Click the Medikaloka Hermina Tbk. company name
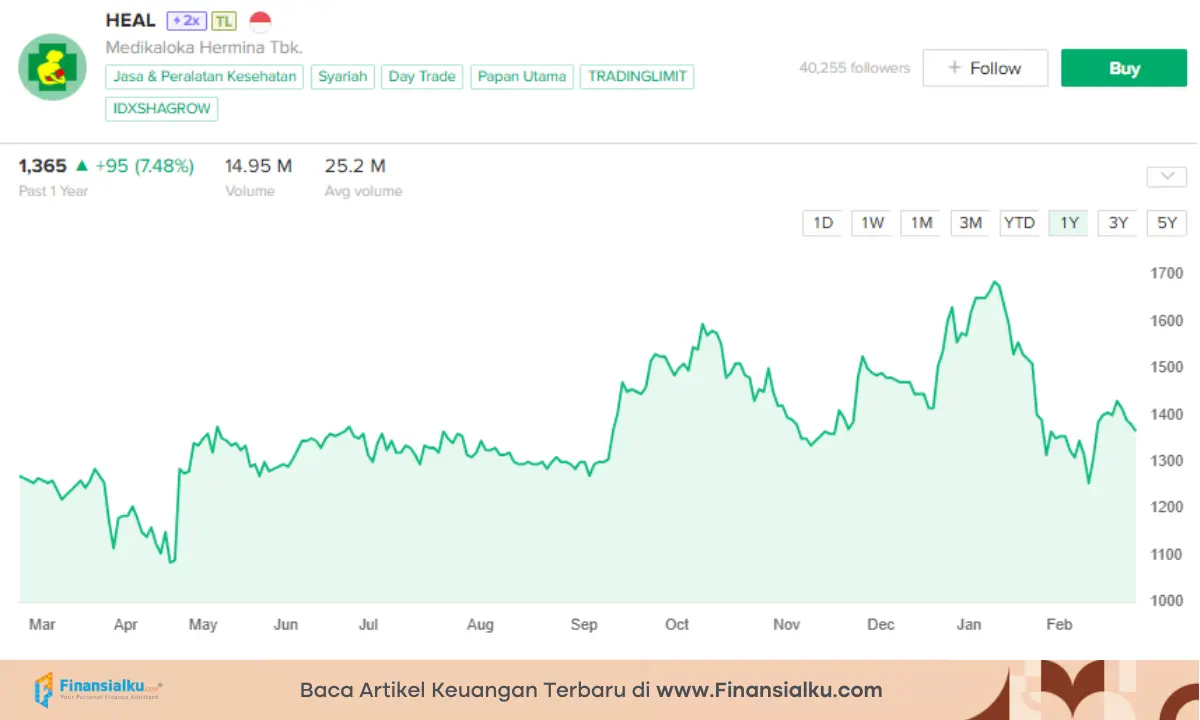The width and height of the screenshot is (1200, 720). (204, 47)
